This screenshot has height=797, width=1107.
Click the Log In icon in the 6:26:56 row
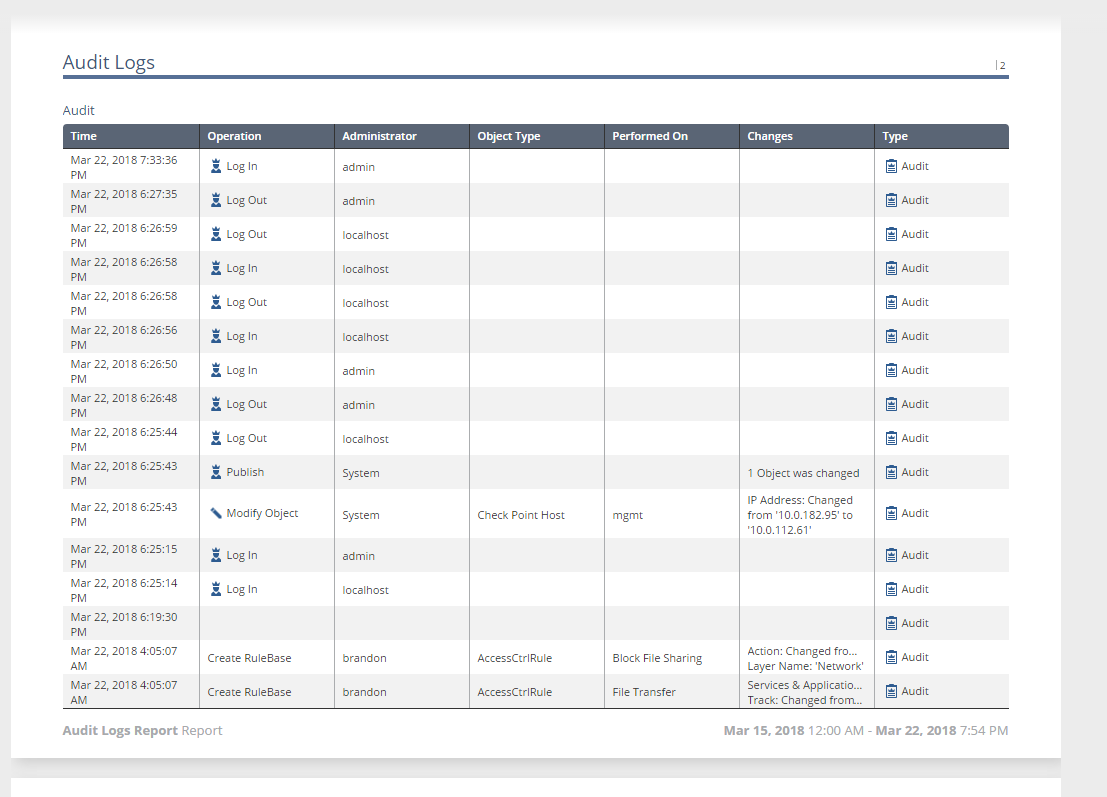click(x=216, y=336)
